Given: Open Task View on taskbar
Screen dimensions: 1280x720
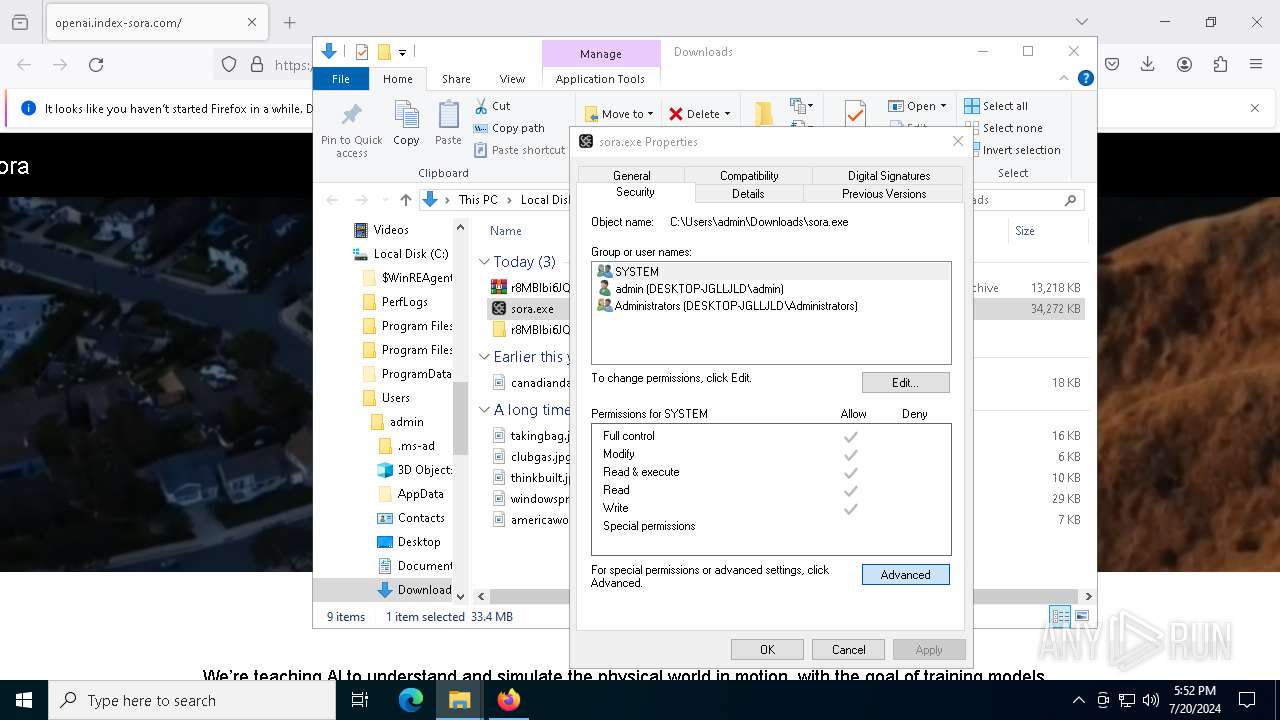Looking at the screenshot, I should (x=360, y=700).
